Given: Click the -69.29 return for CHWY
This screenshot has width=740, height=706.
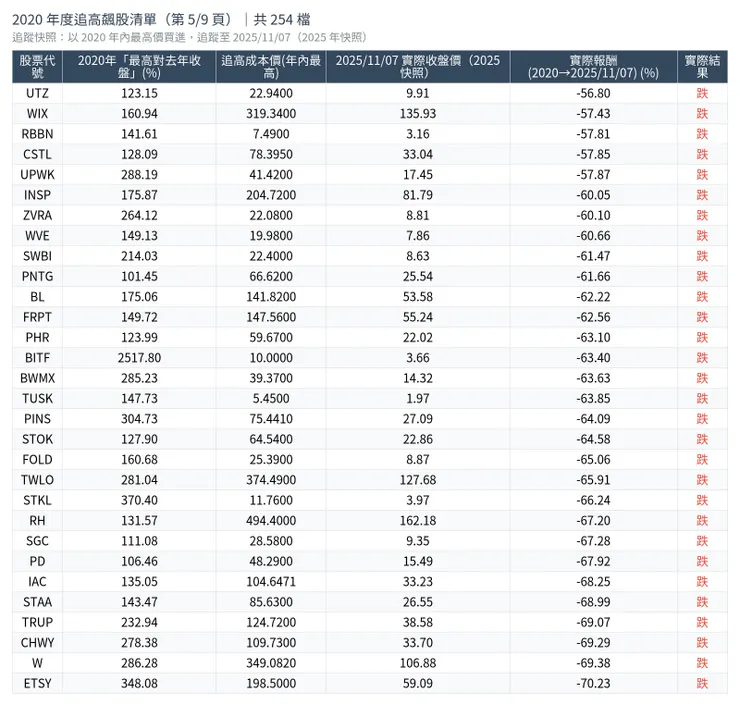Looking at the screenshot, I should [593, 643].
